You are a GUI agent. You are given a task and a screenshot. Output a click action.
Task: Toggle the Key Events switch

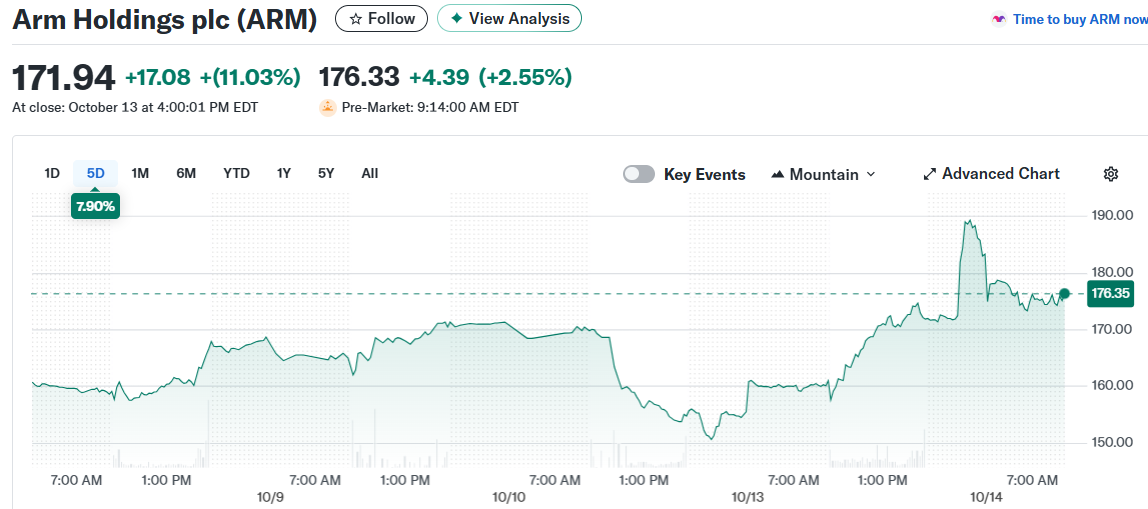(x=639, y=174)
